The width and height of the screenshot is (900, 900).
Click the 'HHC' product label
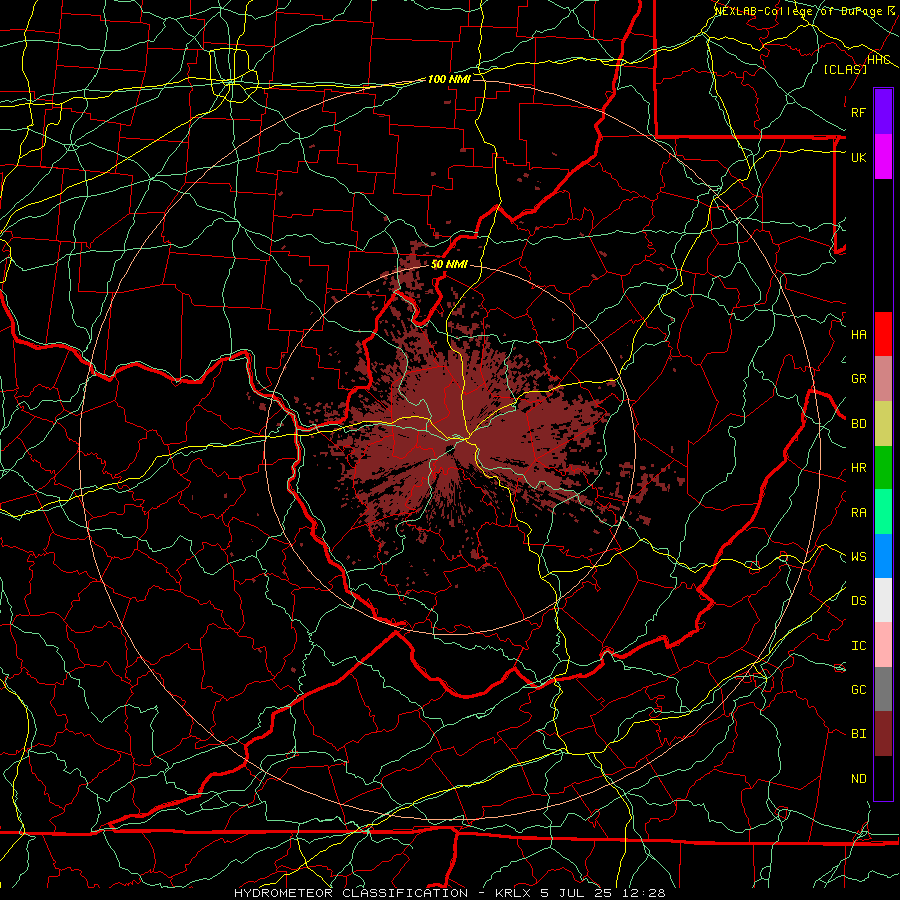coord(879,60)
